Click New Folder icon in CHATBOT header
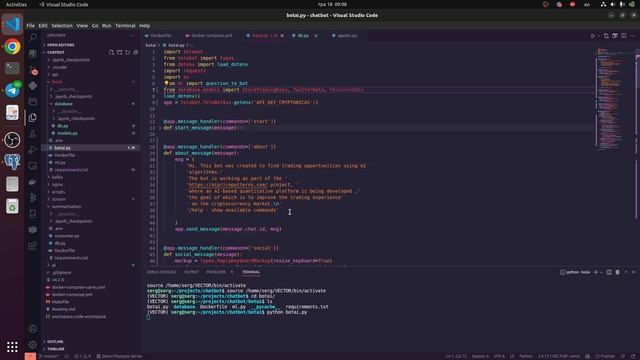The image size is (640, 360). pyautogui.click(x=120, y=52)
